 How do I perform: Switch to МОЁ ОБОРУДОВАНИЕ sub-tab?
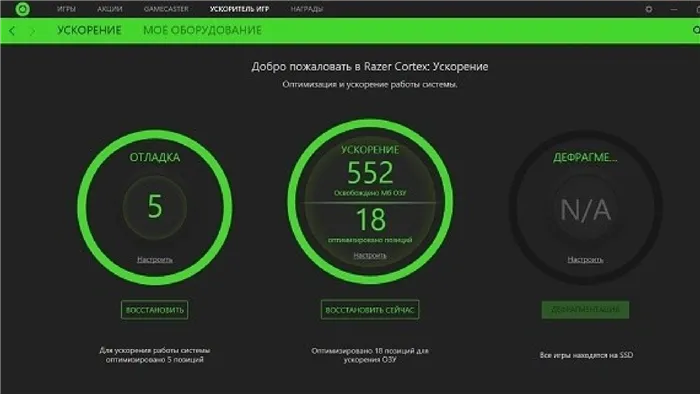202,30
